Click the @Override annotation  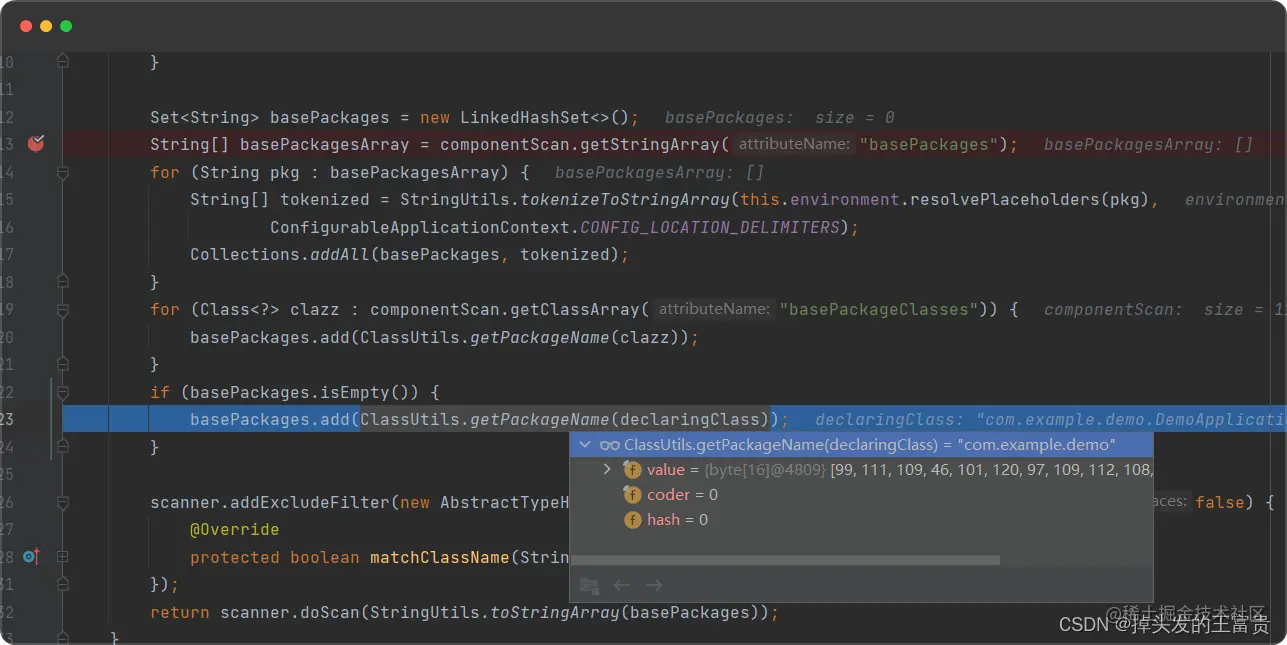tap(234, 529)
